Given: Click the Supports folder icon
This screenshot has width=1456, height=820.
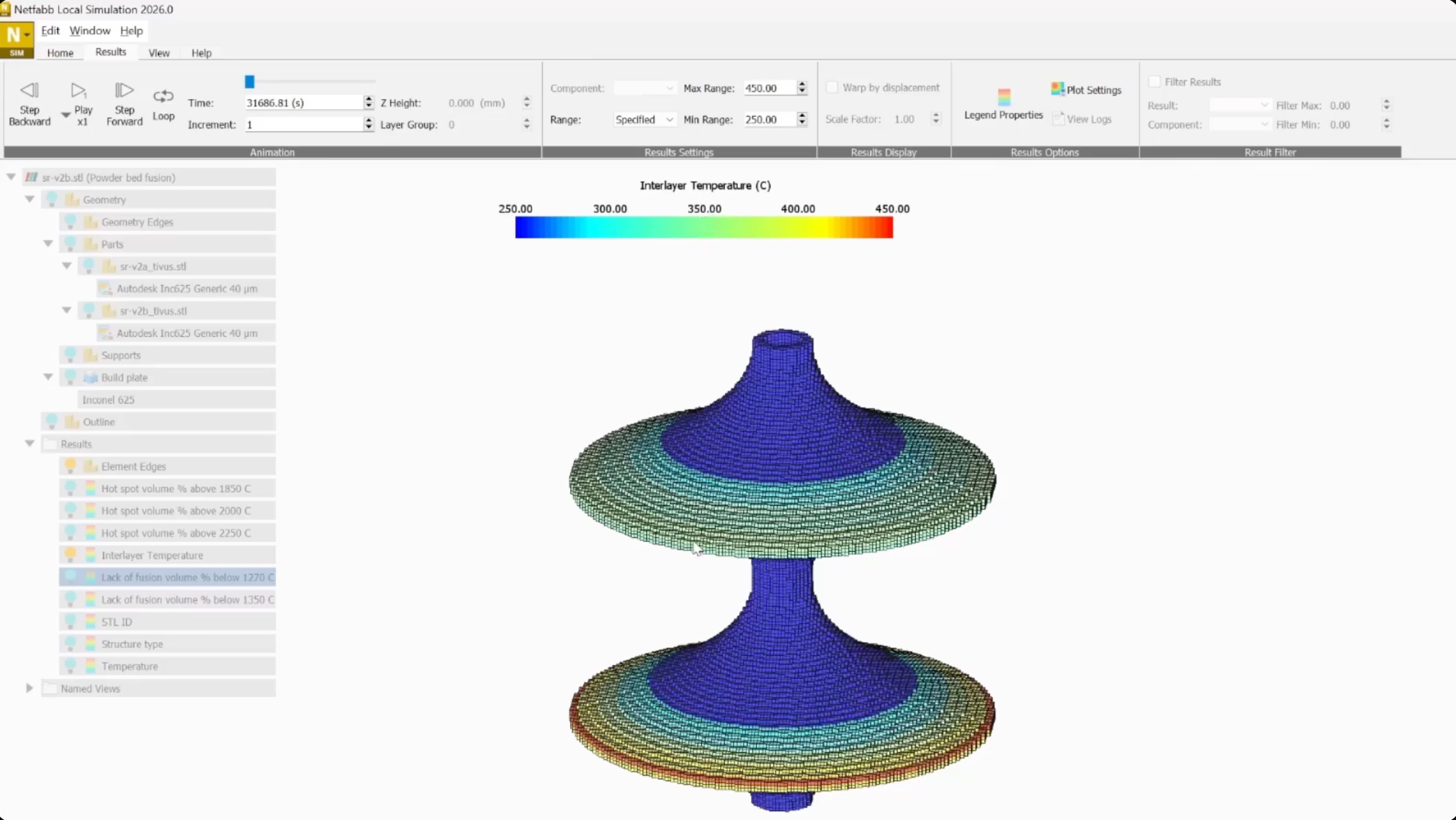Looking at the screenshot, I should coord(91,355).
